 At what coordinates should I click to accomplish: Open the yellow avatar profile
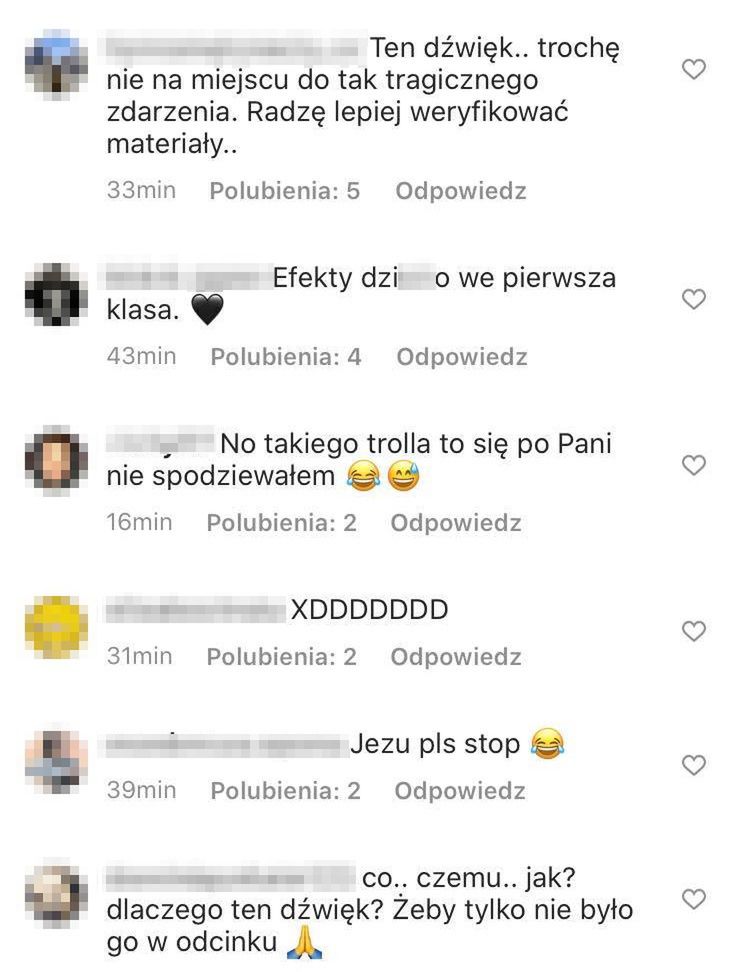(56, 627)
